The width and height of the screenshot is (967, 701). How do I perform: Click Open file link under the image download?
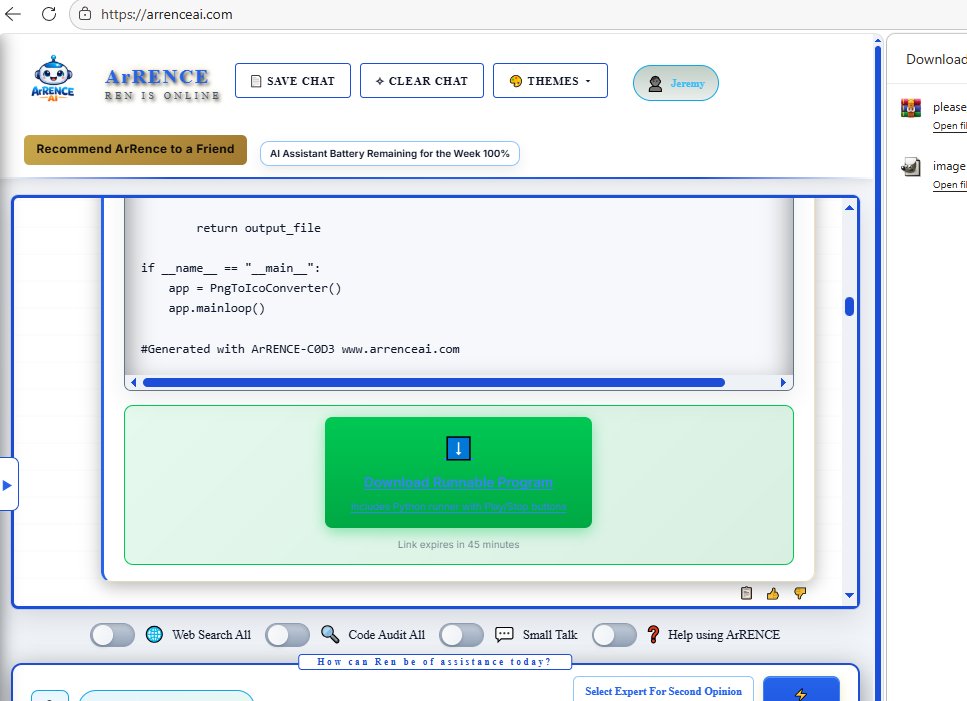coord(950,185)
